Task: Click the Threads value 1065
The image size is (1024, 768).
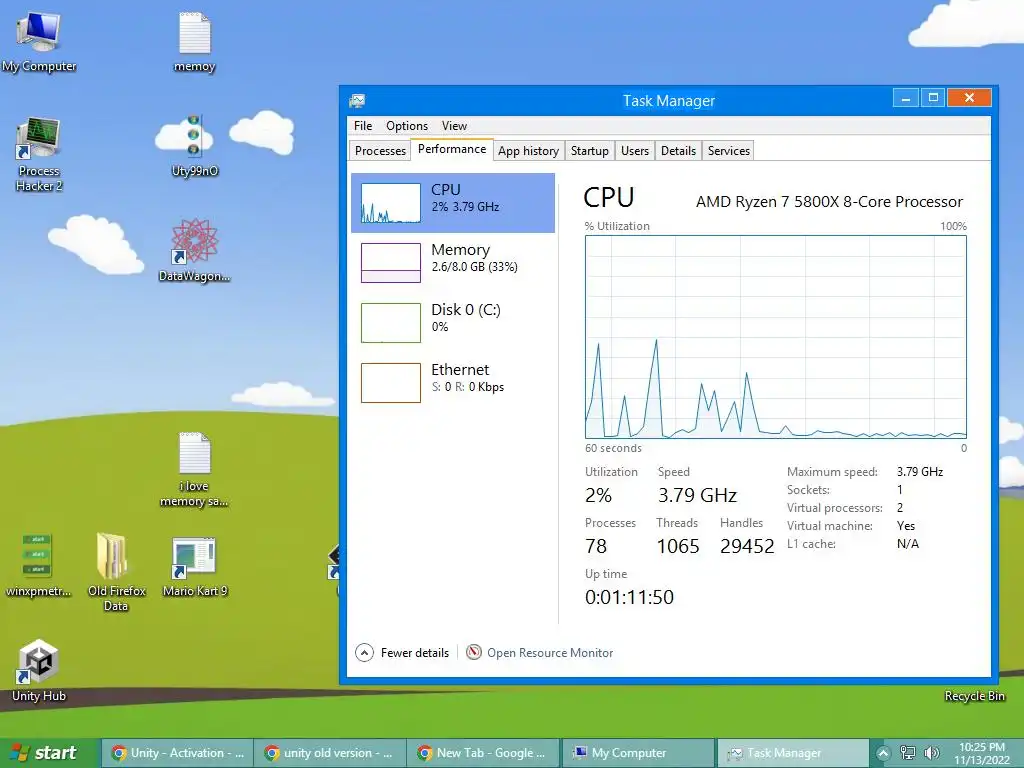Action: click(678, 546)
